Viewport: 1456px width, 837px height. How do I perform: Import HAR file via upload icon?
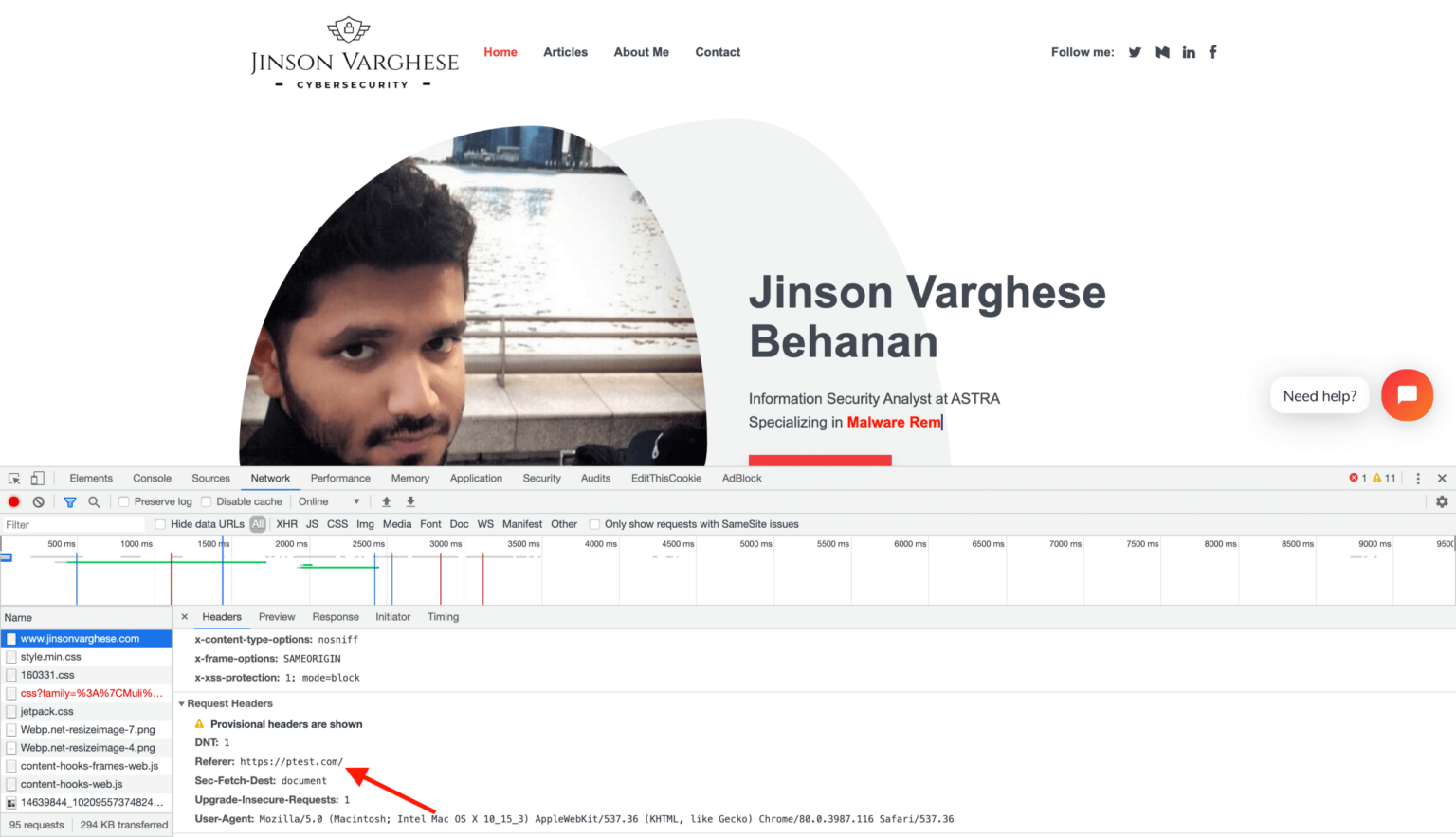point(386,500)
